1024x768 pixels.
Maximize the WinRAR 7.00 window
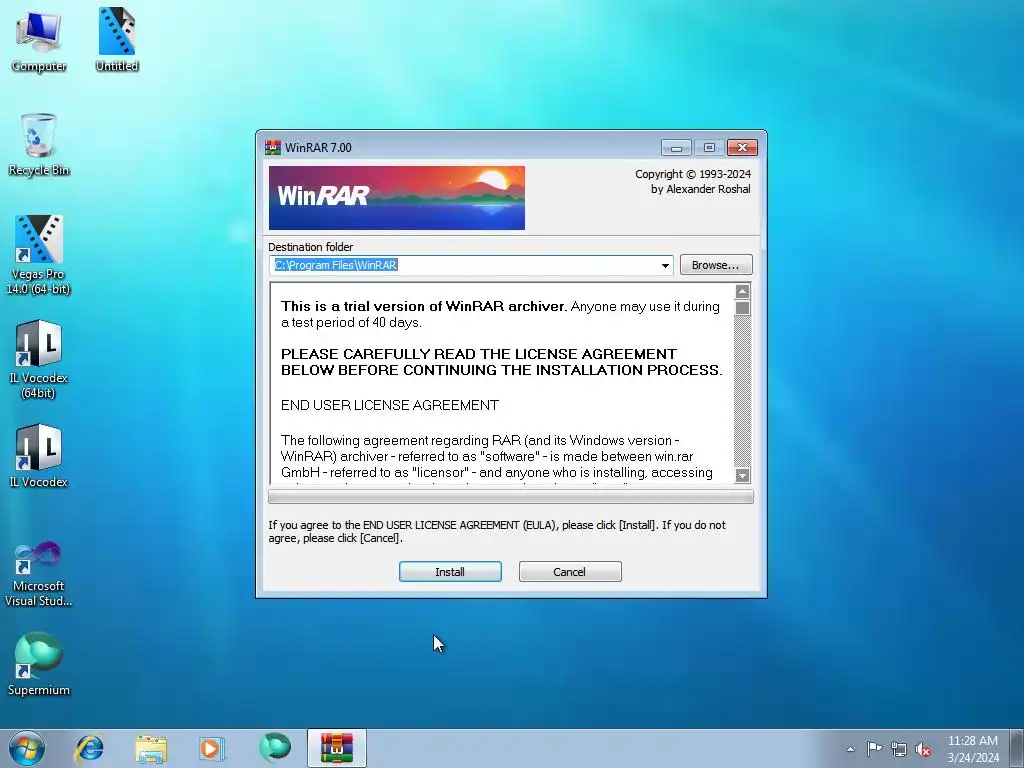pyautogui.click(x=709, y=148)
